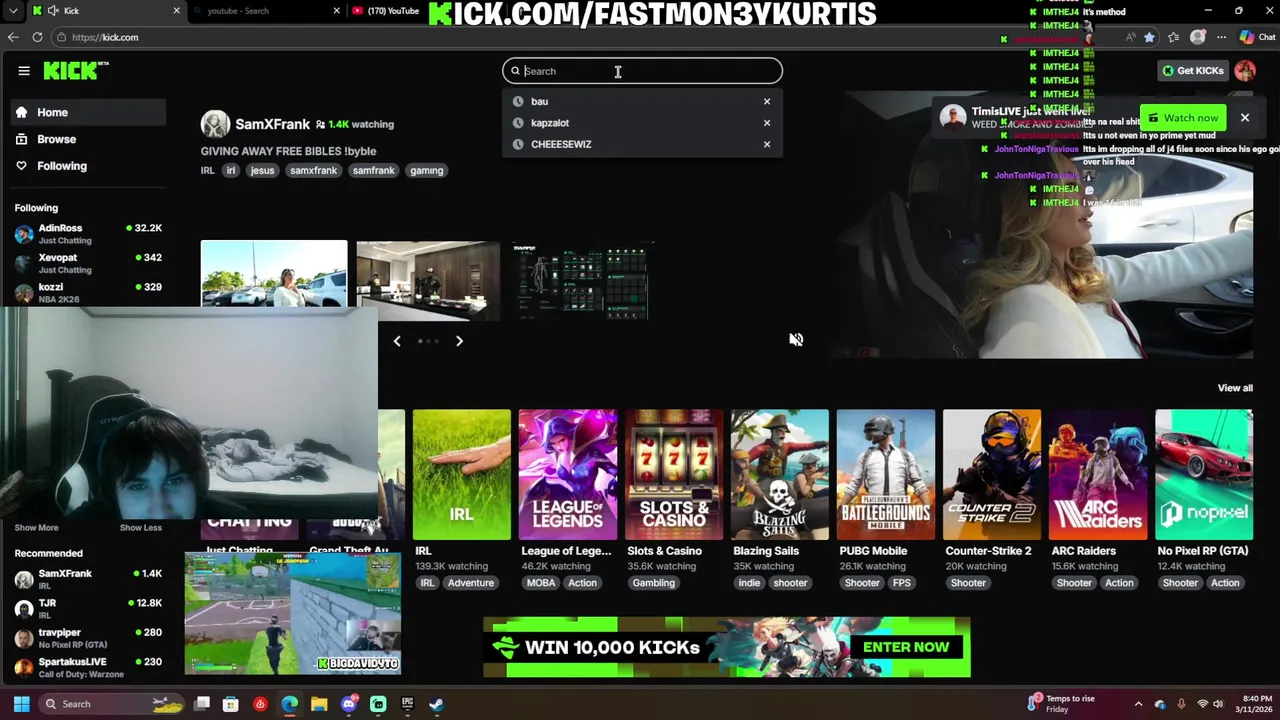Remove 'bau' from recent searches
Image resolution: width=1280 pixels, height=720 pixels.
point(767,101)
